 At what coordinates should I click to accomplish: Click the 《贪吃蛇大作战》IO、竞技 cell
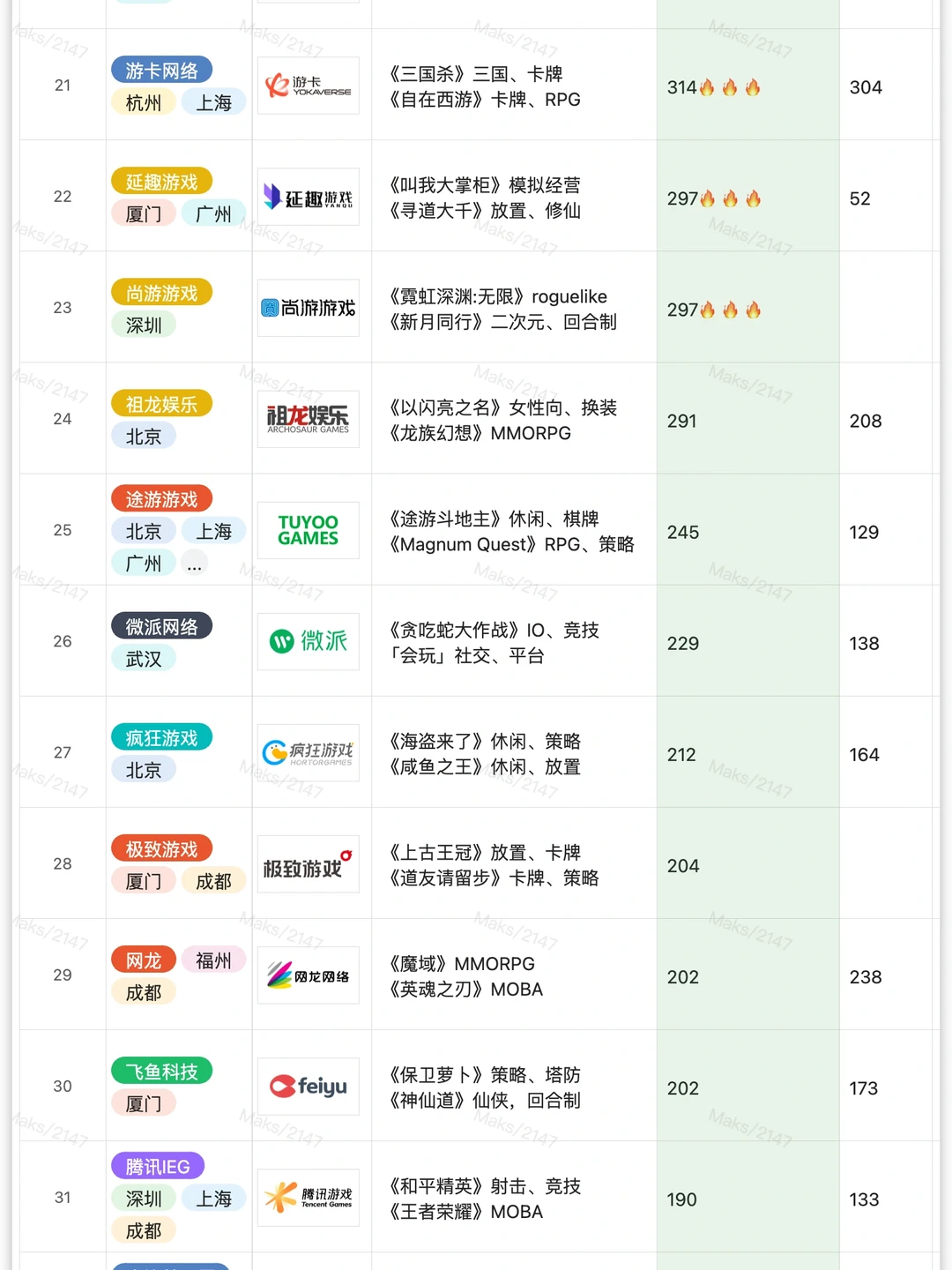pos(514,641)
